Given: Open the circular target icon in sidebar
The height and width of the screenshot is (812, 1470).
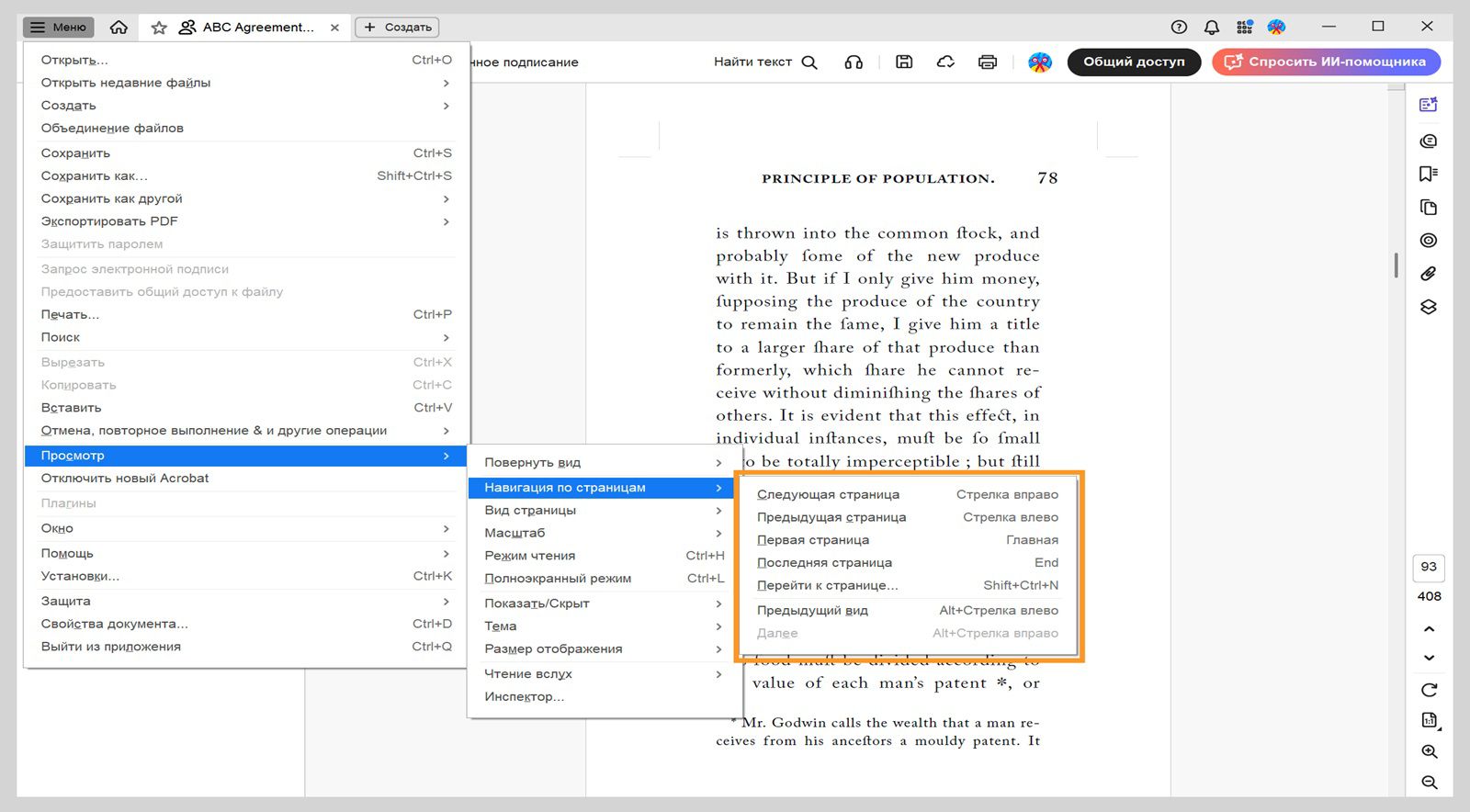Looking at the screenshot, I should pos(1428,240).
